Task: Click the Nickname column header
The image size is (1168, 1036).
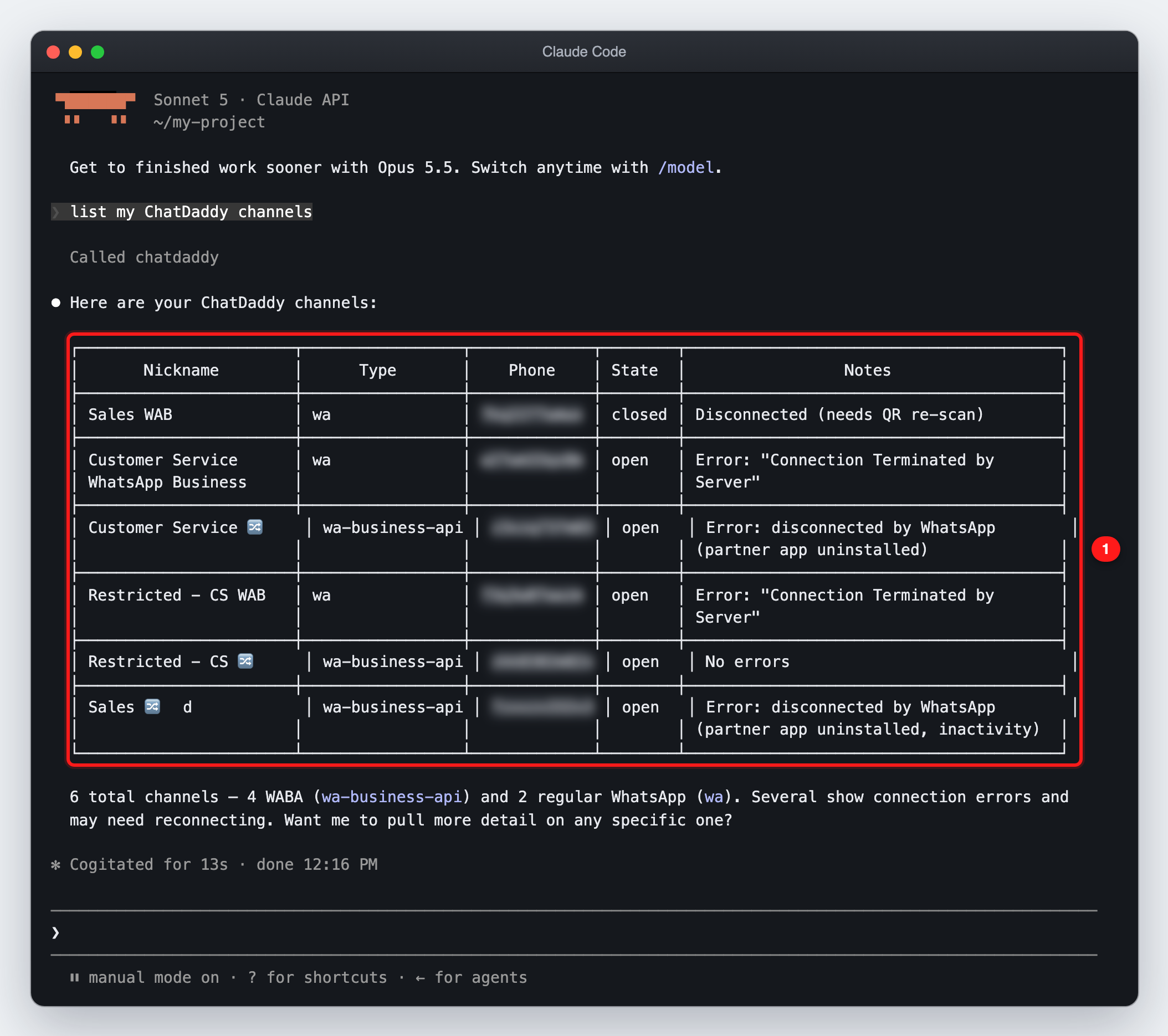Action: tap(181, 370)
